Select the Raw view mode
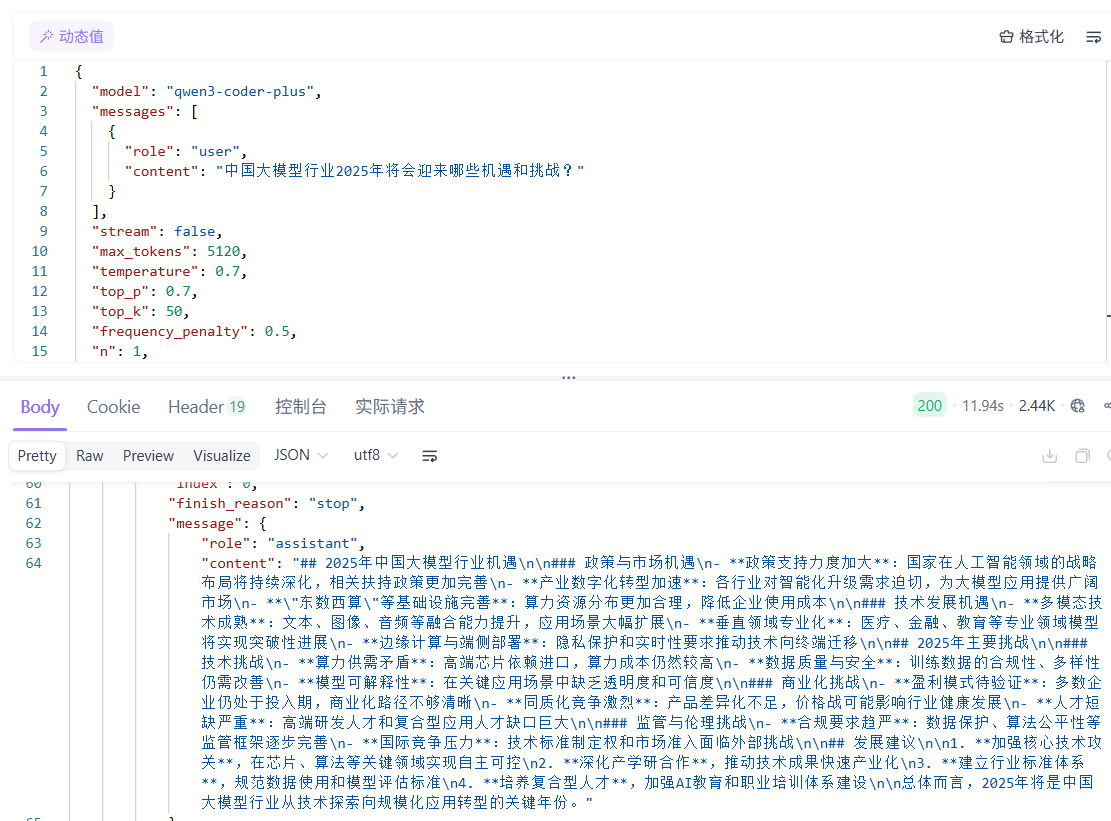The width and height of the screenshot is (1111, 821). (90, 456)
